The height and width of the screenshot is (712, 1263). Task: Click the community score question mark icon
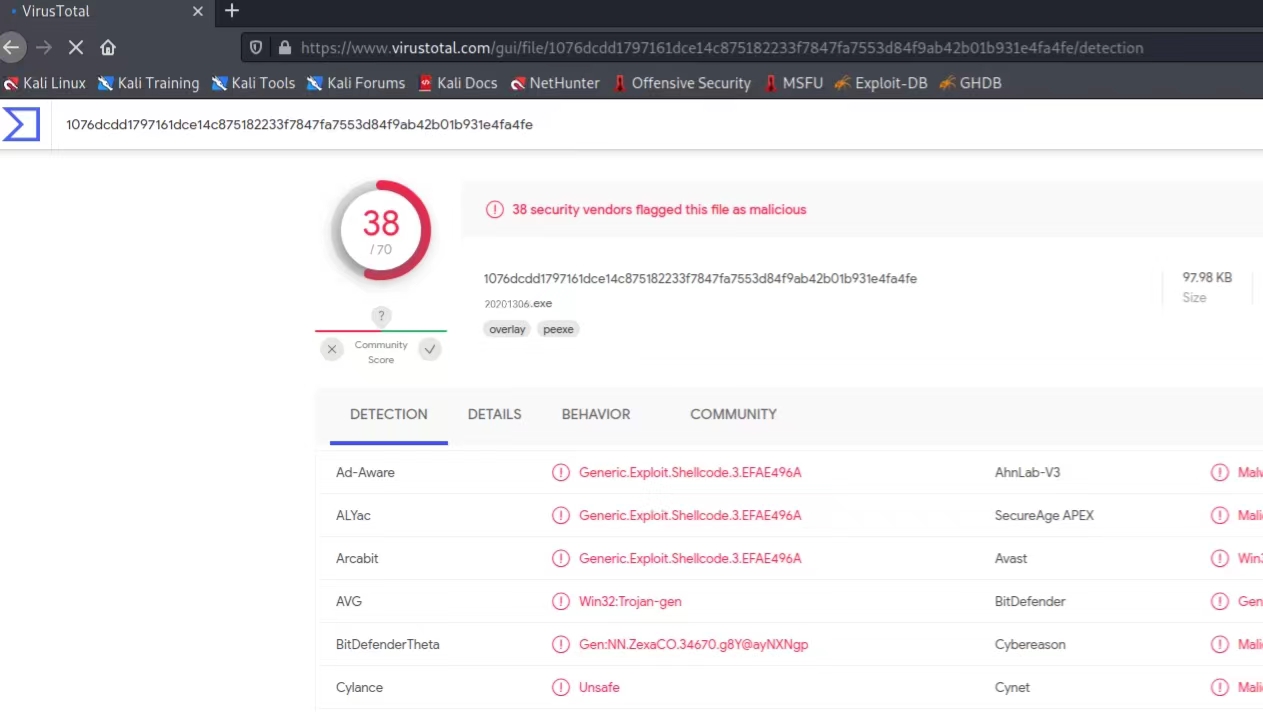point(381,316)
